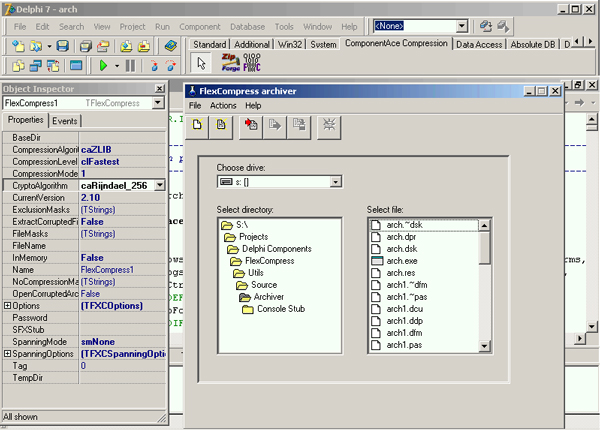Click the extract files toolbar icon

point(274,125)
